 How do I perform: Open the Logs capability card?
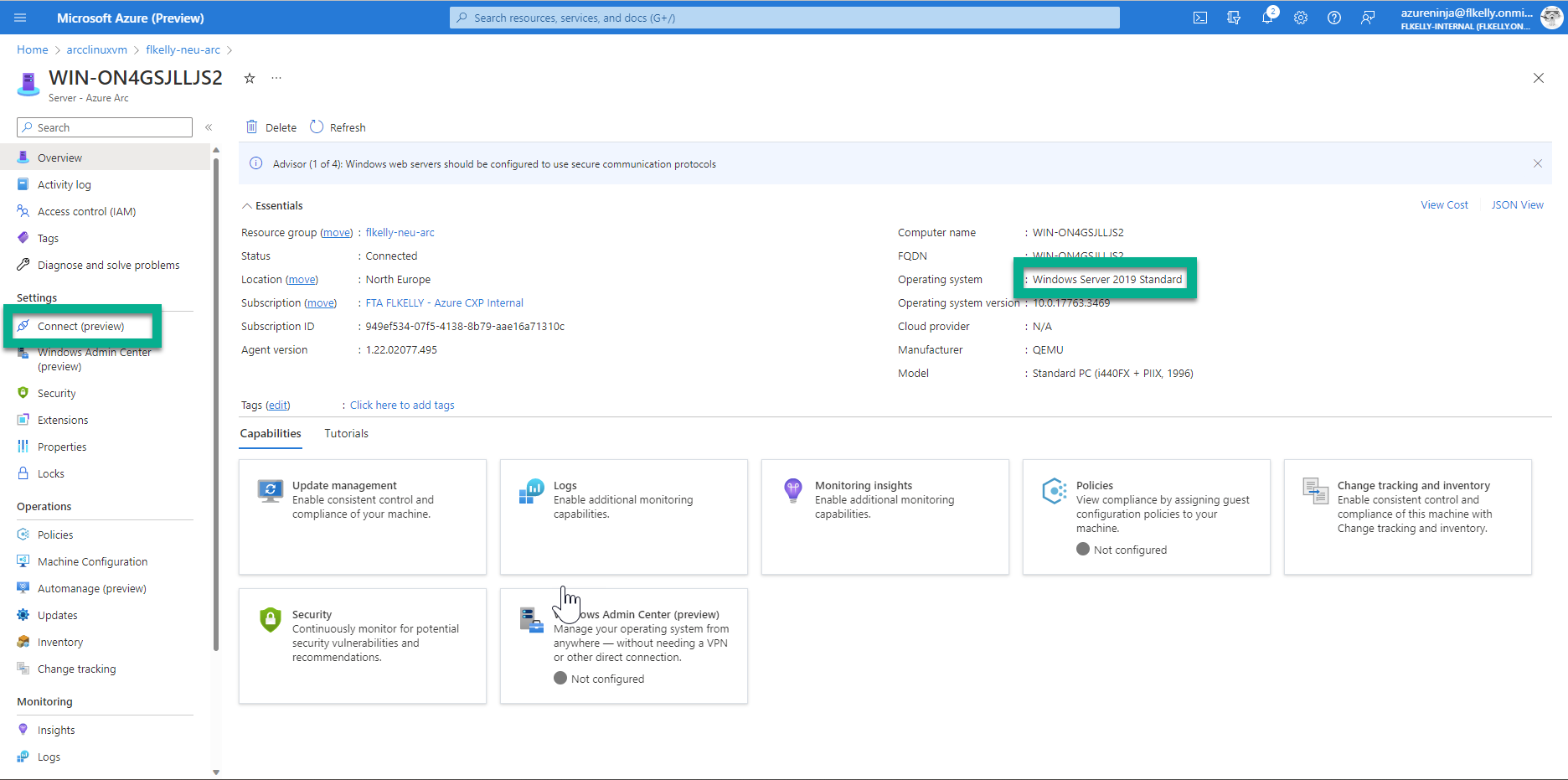(624, 517)
